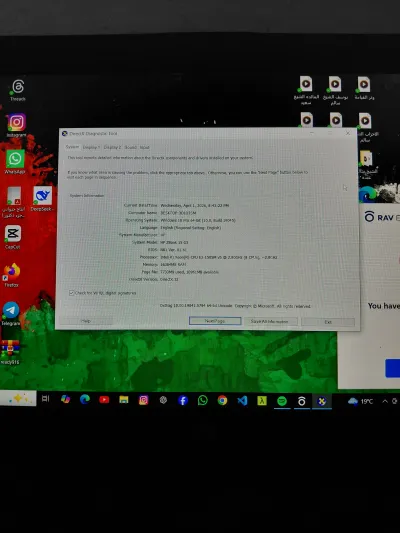Screen dimensions: 400x533
Task: Click the Exit button
Action: (328, 322)
